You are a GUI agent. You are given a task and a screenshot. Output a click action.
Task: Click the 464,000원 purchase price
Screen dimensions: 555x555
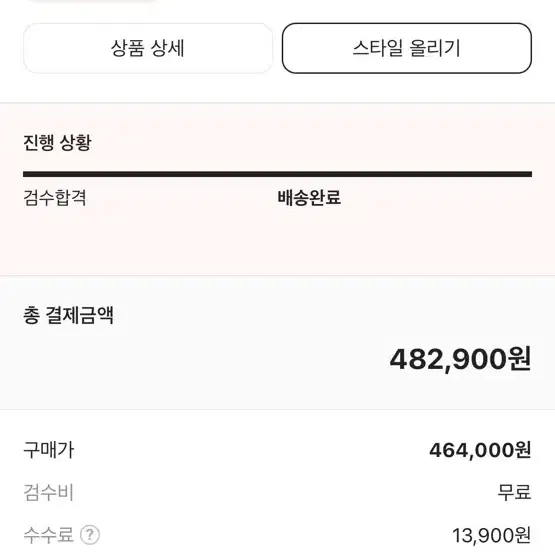tap(480, 450)
